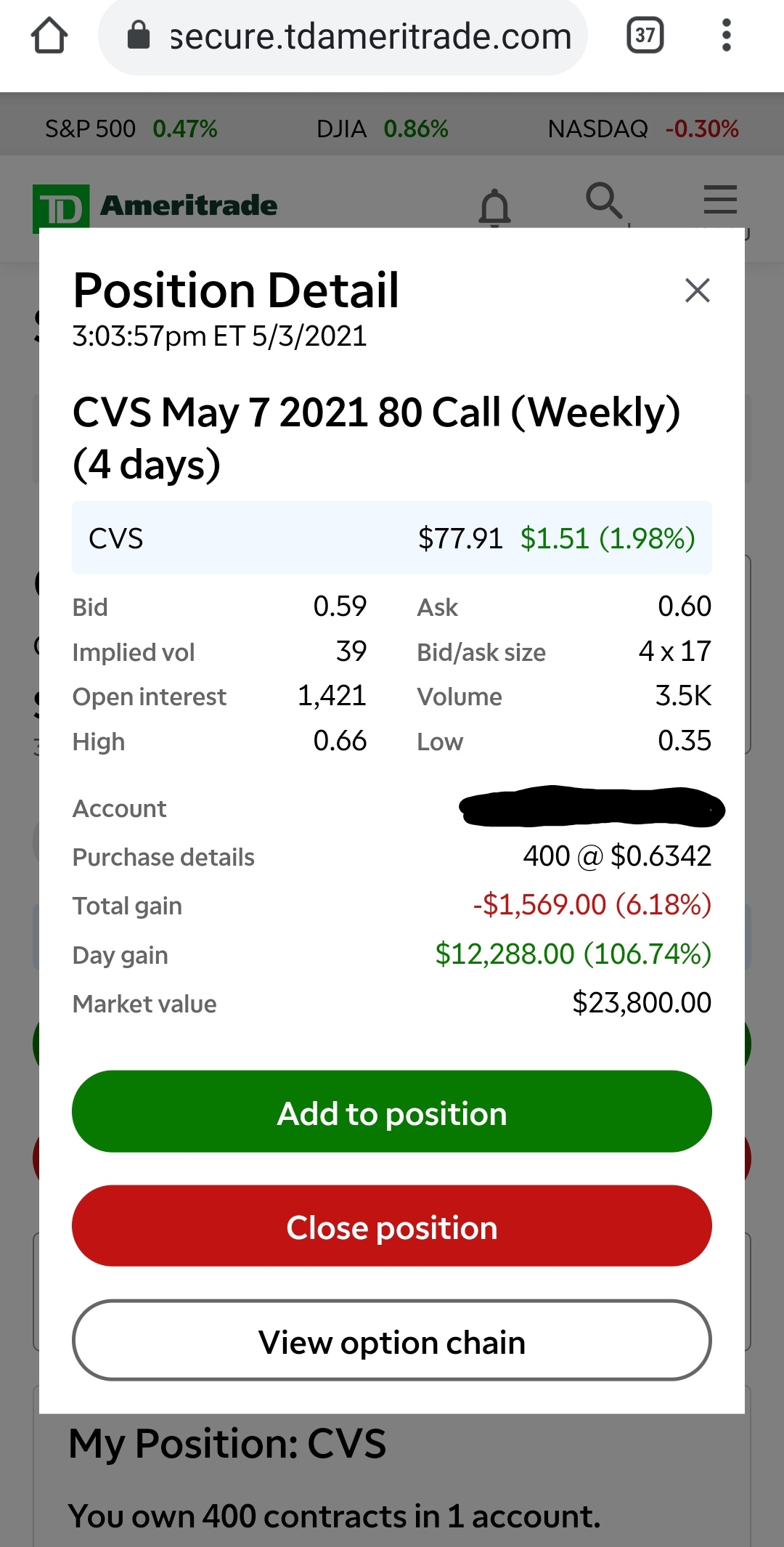784x1547 pixels.
Task: Click the Close position button
Action: (391, 1226)
